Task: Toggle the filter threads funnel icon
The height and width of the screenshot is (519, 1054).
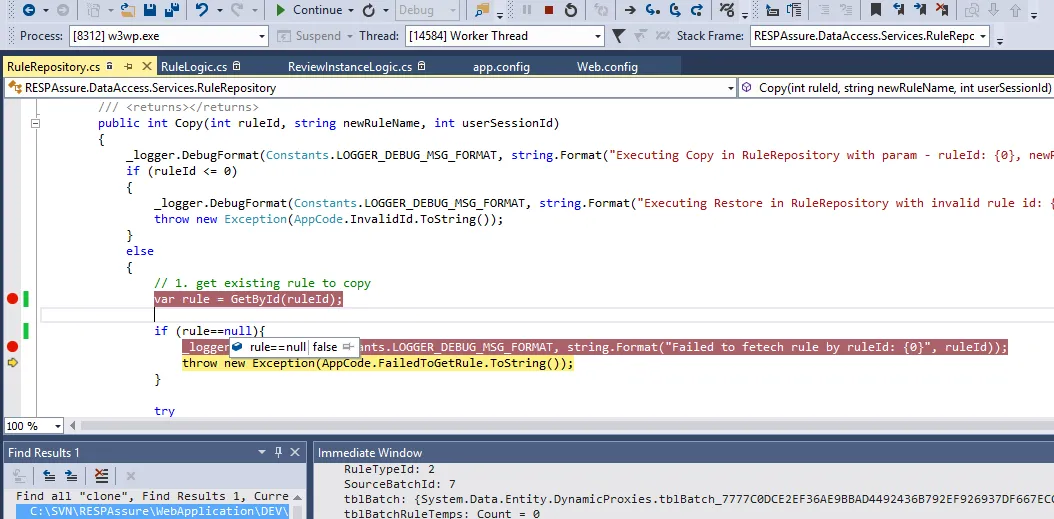Action: [618, 36]
